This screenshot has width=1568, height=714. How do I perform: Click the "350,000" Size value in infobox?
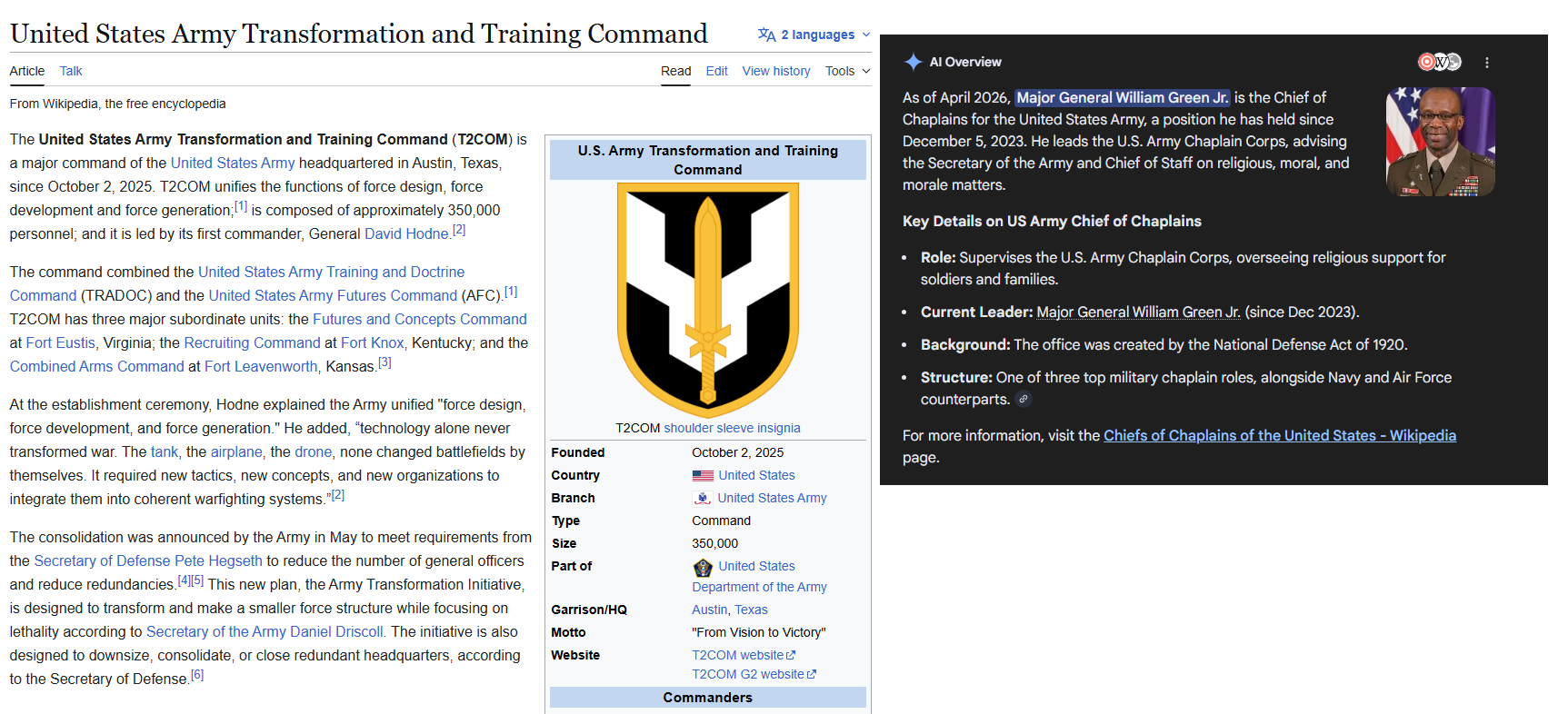715,543
